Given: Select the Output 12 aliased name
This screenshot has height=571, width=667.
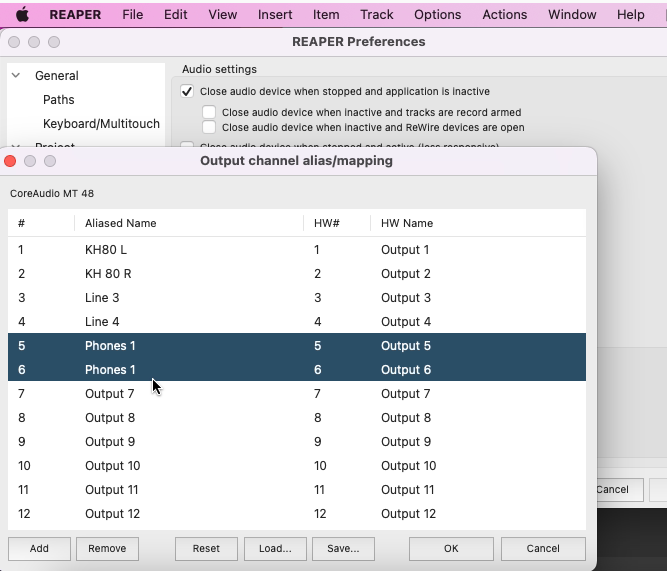Looking at the screenshot, I should tap(112, 514).
